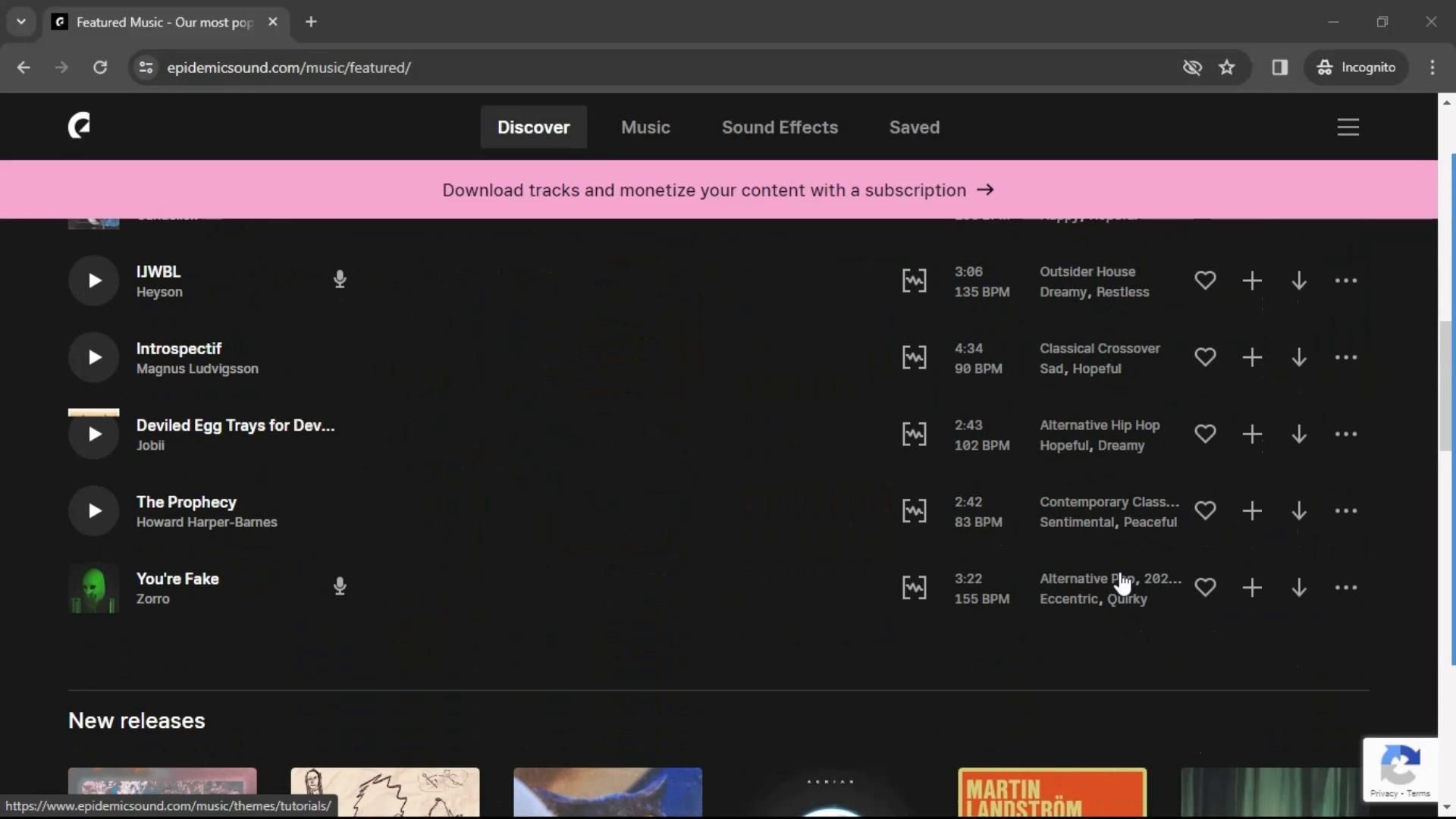Open the Outsider House genre link
The height and width of the screenshot is (819, 1456).
click(1087, 271)
